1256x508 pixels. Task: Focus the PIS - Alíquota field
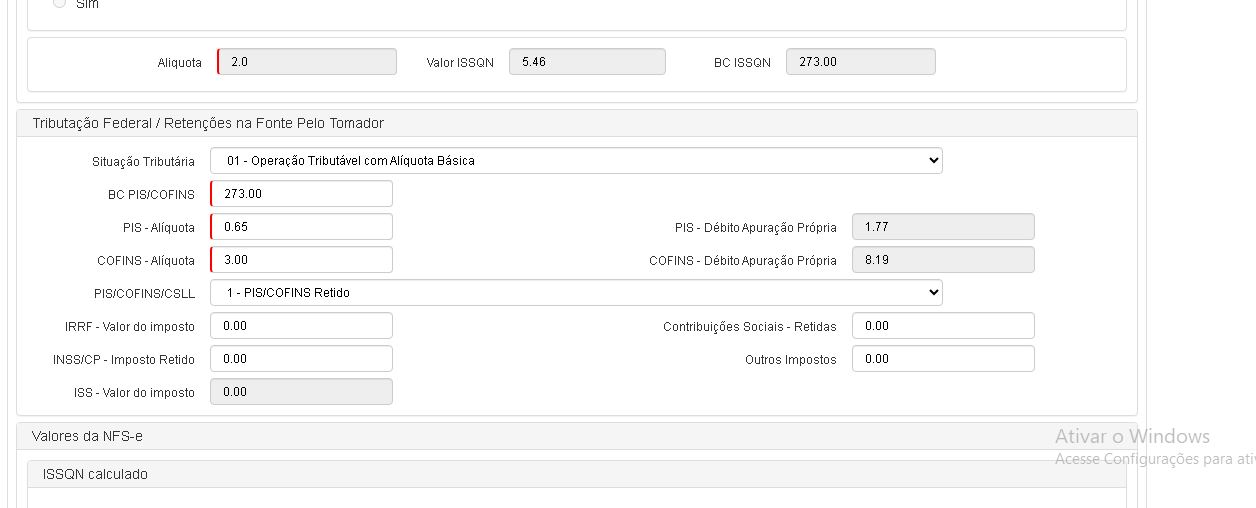pos(302,227)
